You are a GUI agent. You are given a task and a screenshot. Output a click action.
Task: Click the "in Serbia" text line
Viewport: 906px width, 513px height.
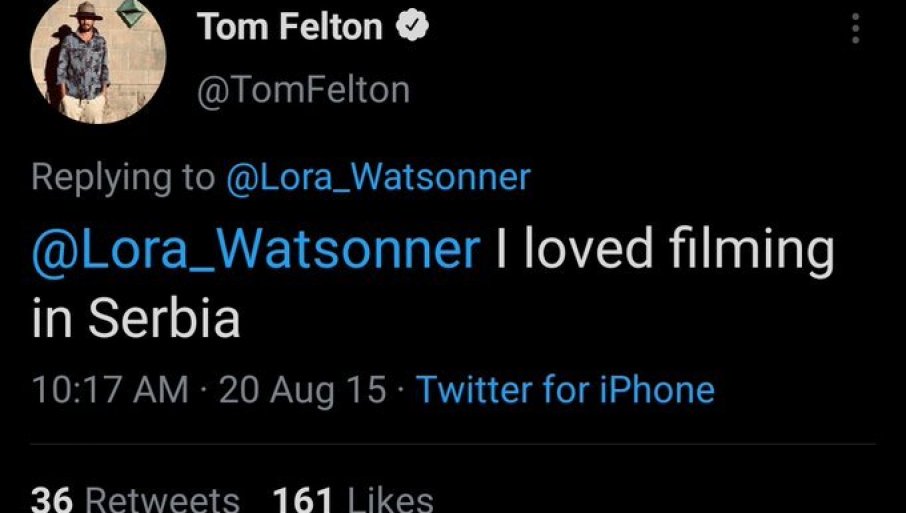coord(136,318)
